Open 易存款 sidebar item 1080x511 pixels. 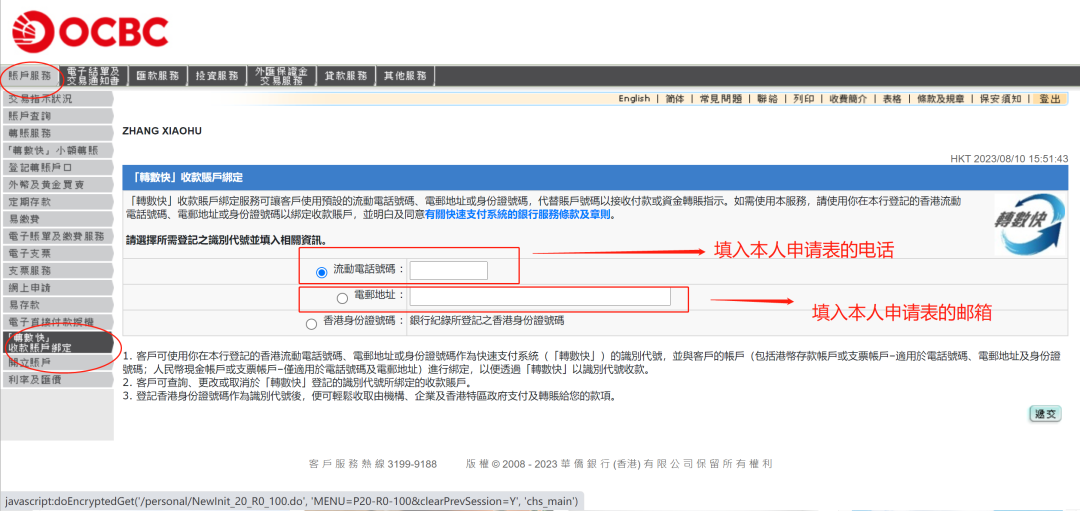click(57, 305)
